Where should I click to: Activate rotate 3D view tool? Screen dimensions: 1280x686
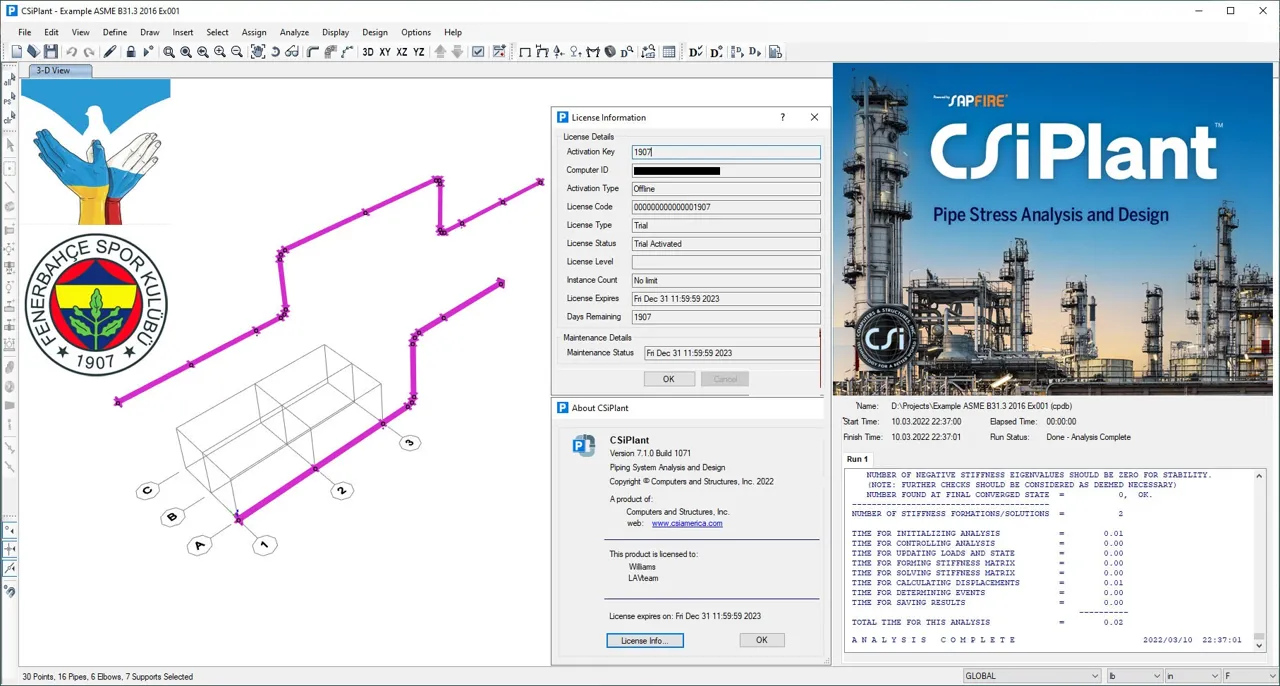click(x=275, y=52)
